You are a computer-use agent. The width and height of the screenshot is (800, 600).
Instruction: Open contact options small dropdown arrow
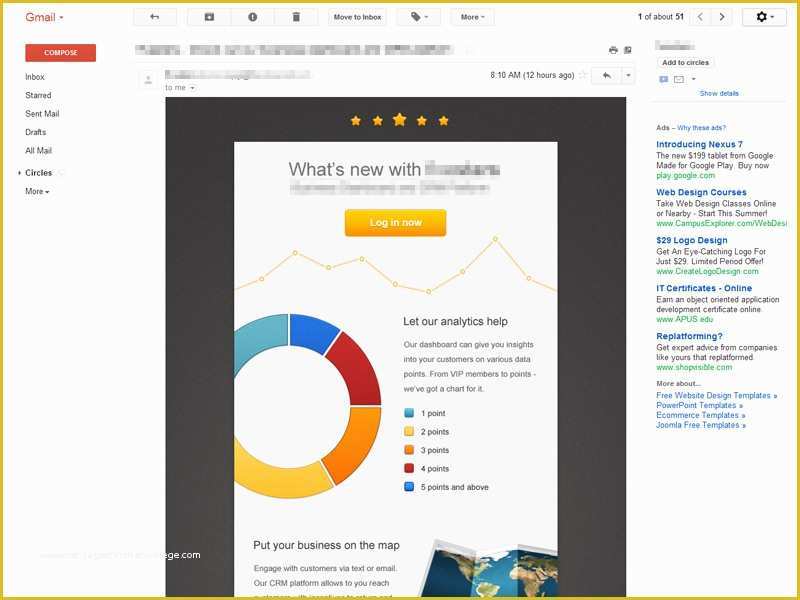tap(693, 79)
